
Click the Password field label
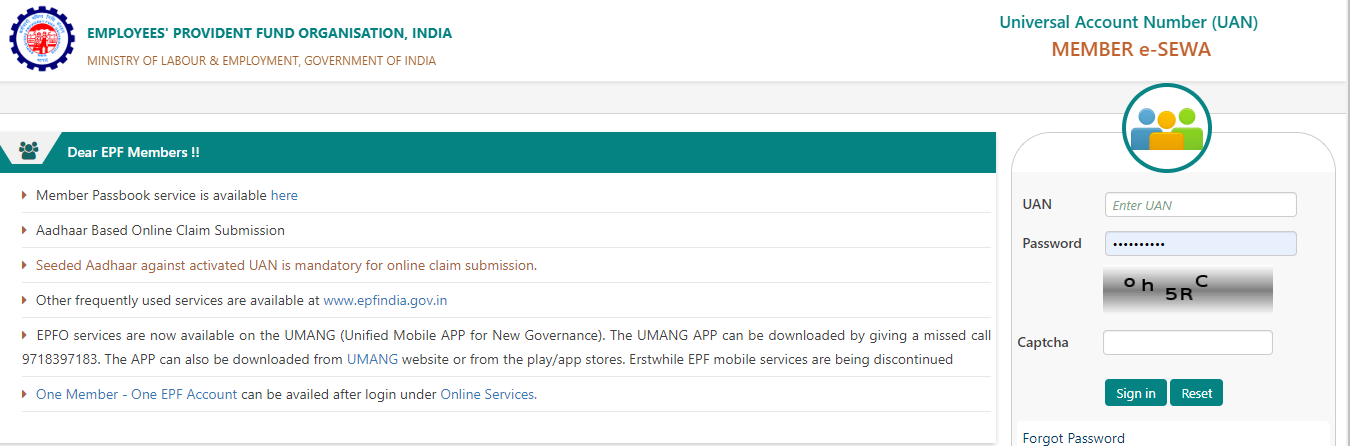(x=1052, y=243)
